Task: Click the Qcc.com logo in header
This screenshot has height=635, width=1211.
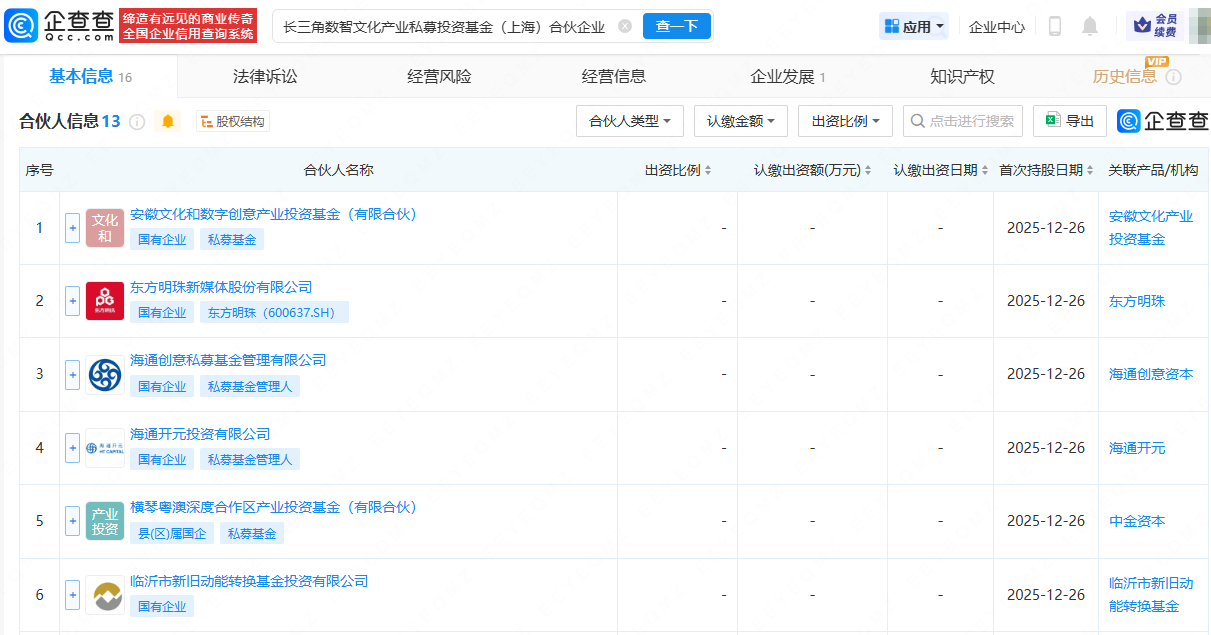Action: click(60, 26)
